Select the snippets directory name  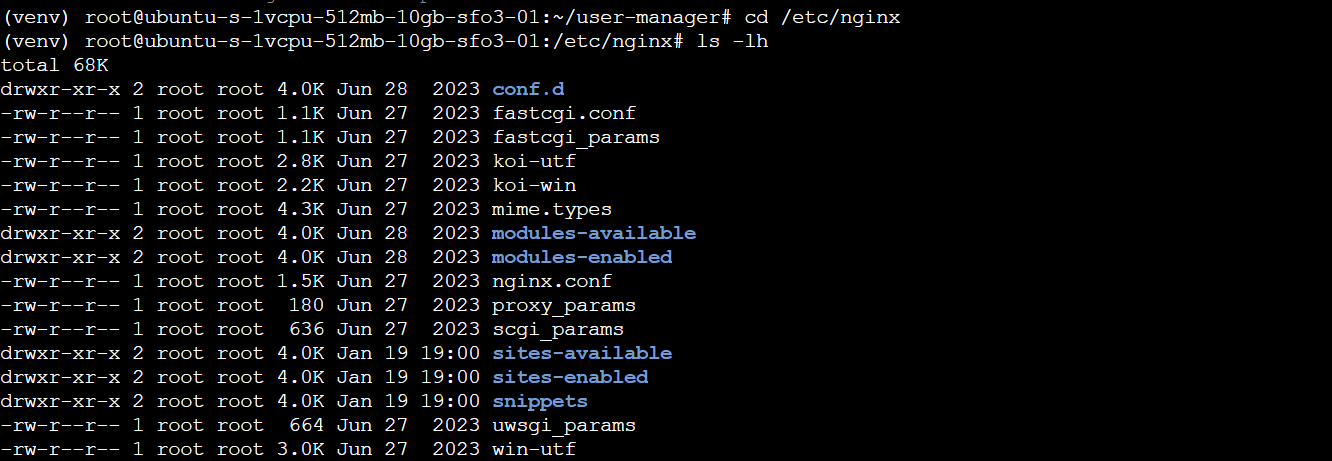click(540, 401)
